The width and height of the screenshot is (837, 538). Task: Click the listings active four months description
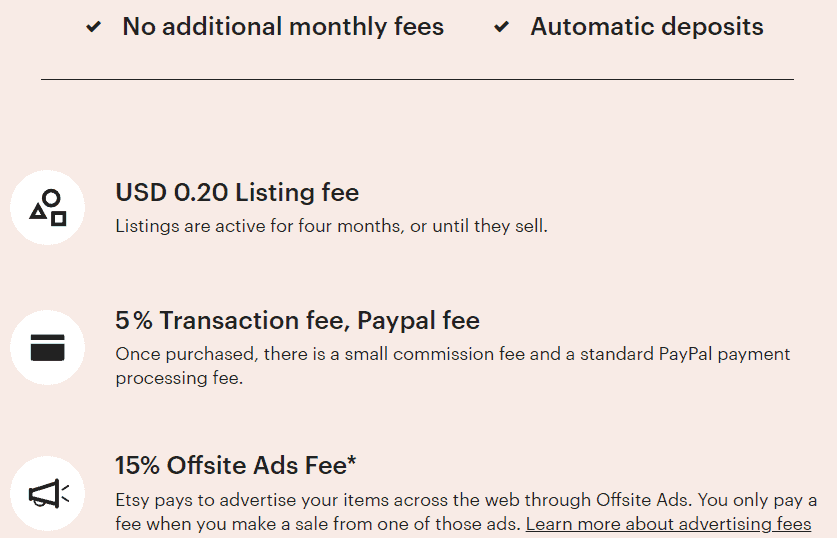pyautogui.click(x=331, y=226)
